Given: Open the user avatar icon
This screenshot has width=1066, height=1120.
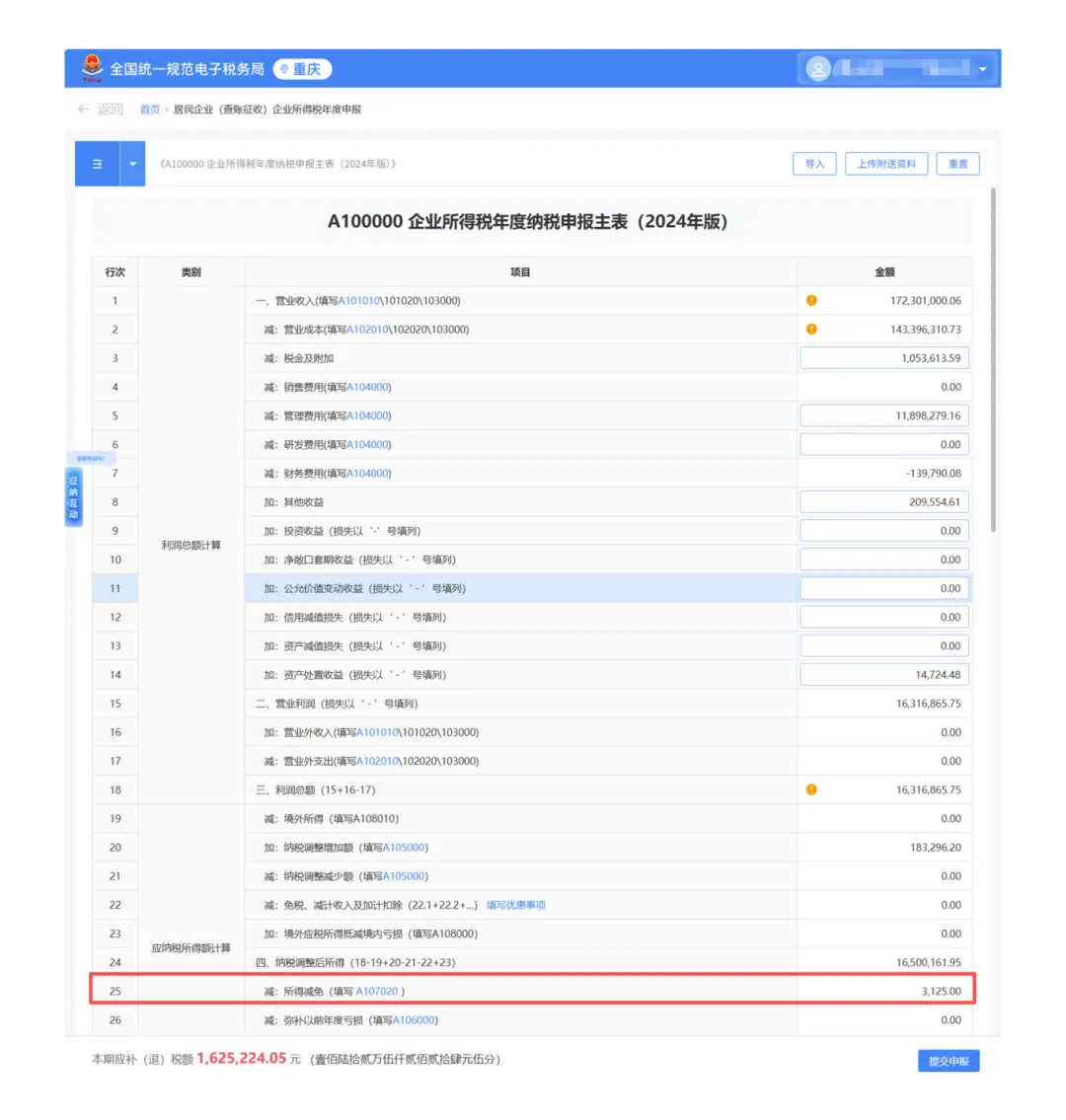Looking at the screenshot, I should pyautogui.click(x=818, y=68).
